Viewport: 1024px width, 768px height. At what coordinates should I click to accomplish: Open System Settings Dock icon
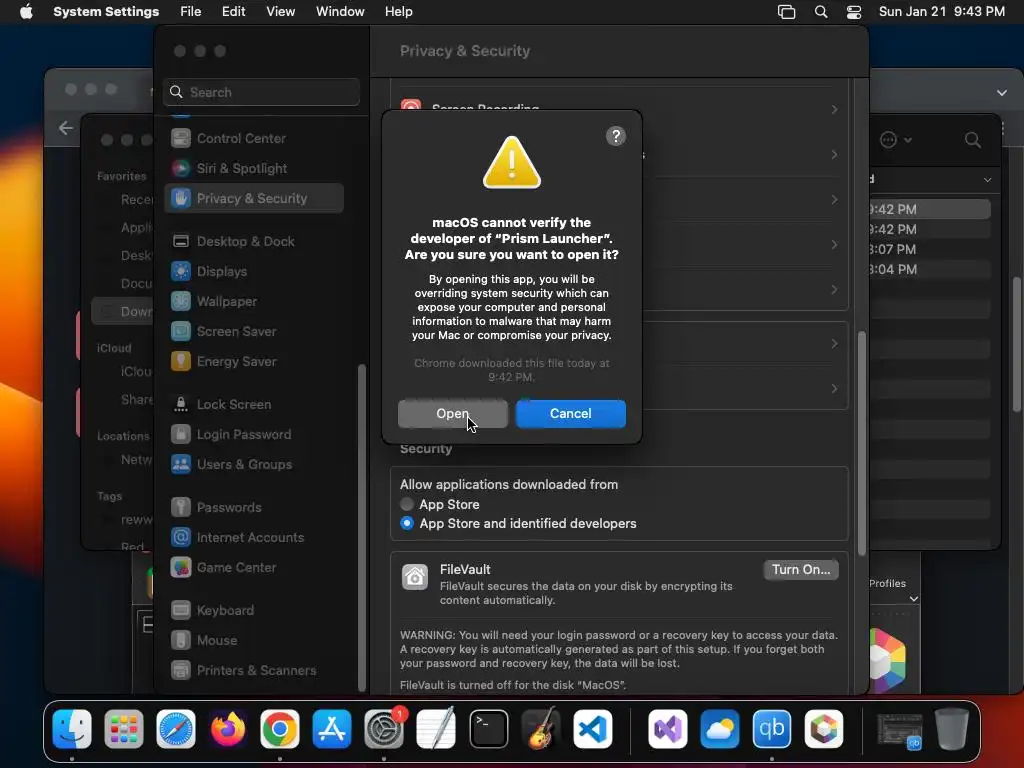pyautogui.click(x=384, y=729)
